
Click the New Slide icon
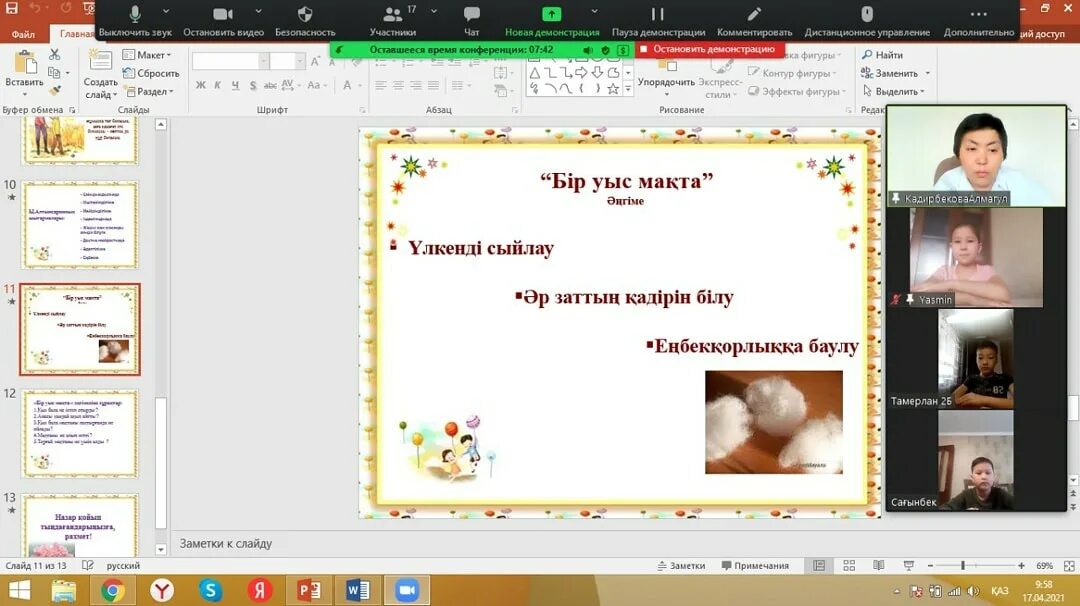click(101, 61)
